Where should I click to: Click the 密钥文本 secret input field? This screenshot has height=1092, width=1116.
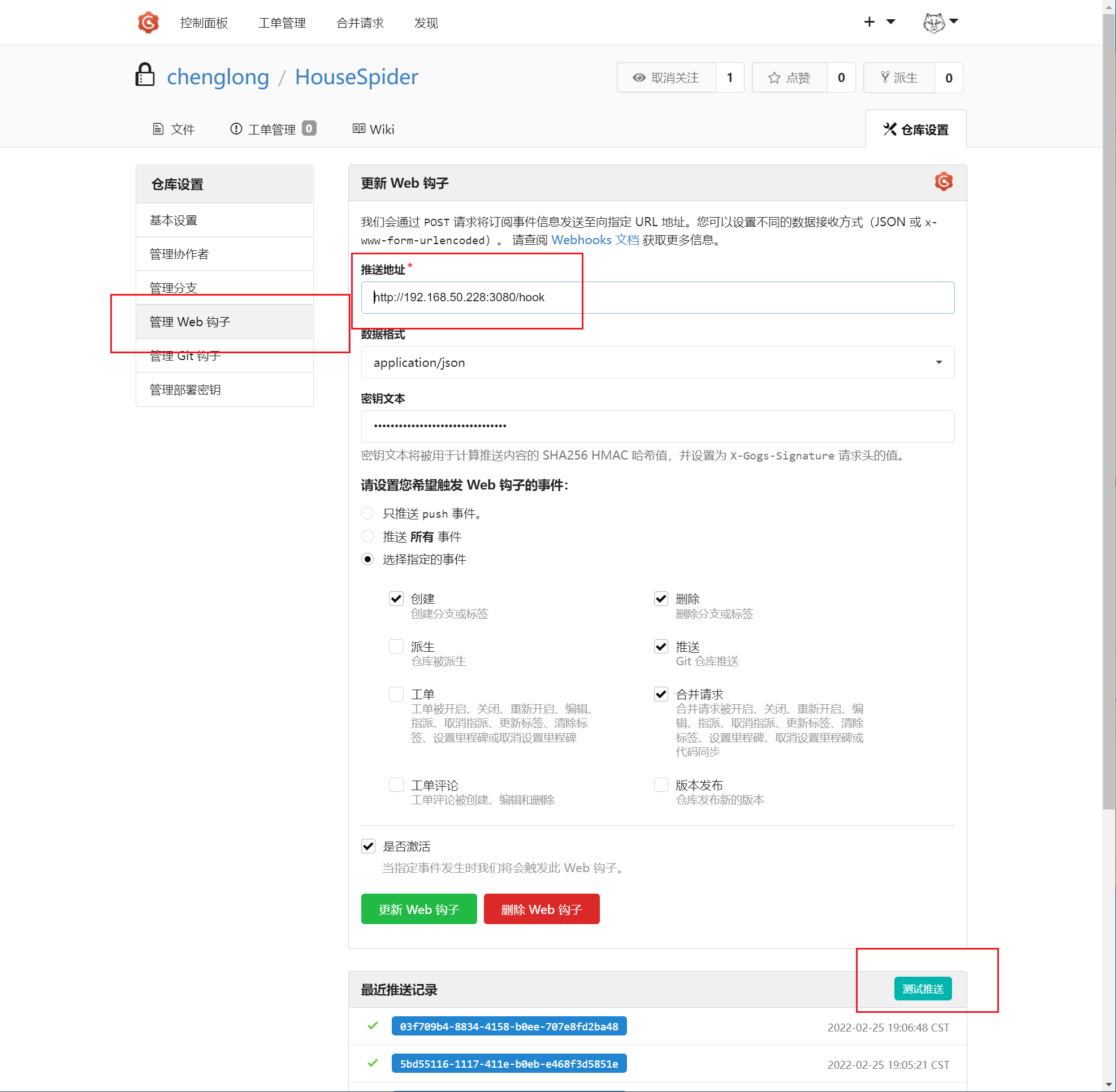658,426
